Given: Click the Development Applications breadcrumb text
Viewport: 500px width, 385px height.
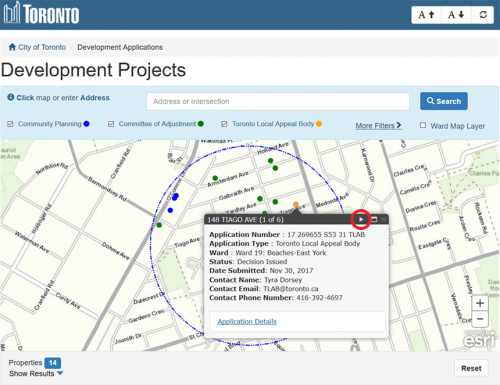Looking at the screenshot, I should (x=120, y=47).
